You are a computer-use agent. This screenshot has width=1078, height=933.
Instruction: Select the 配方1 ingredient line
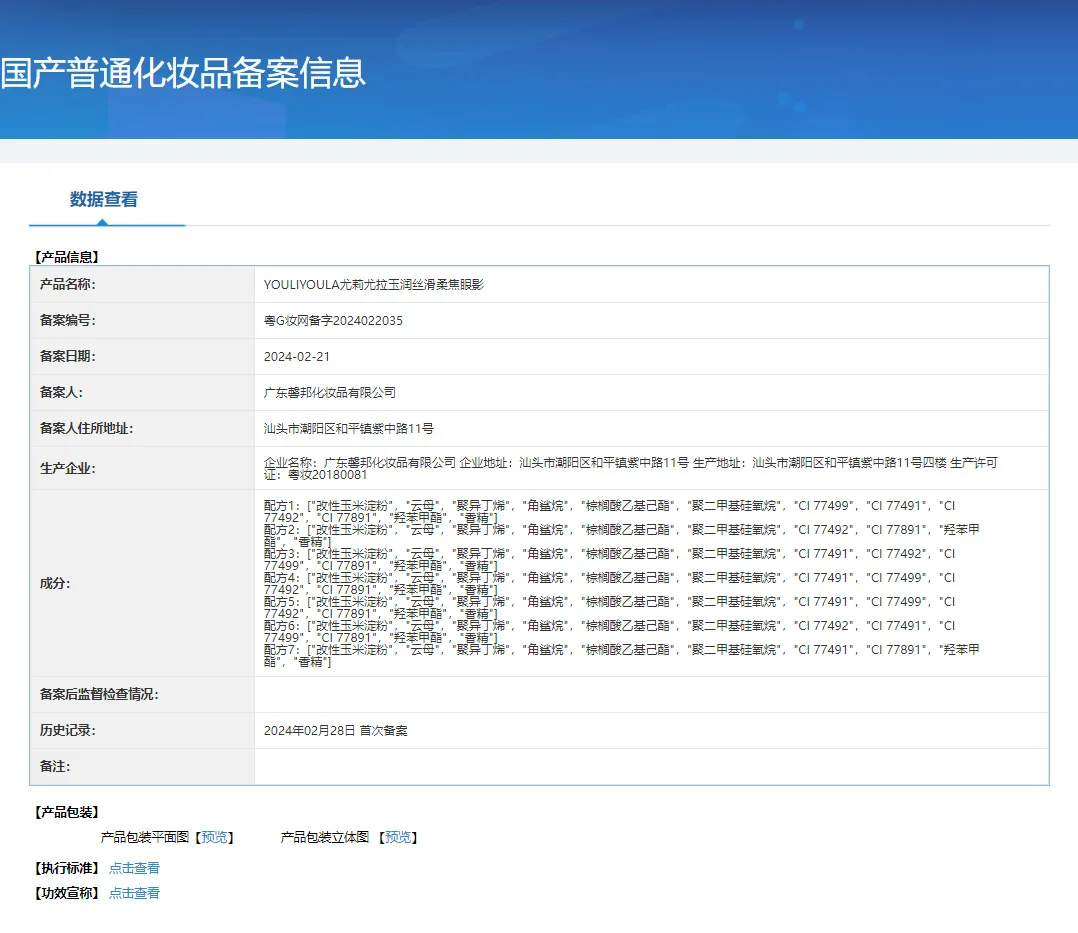pyautogui.click(x=609, y=512)
